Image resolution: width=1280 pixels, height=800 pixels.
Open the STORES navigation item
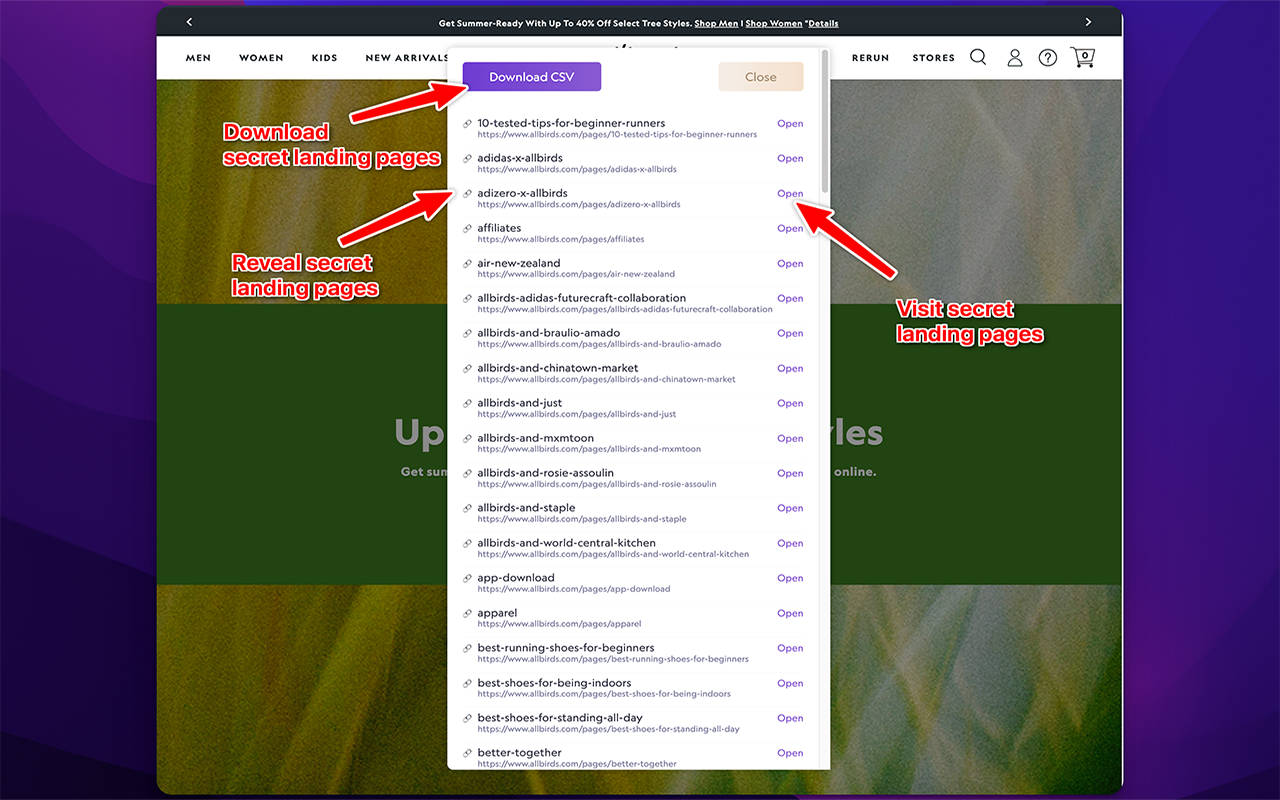(933, 57)
